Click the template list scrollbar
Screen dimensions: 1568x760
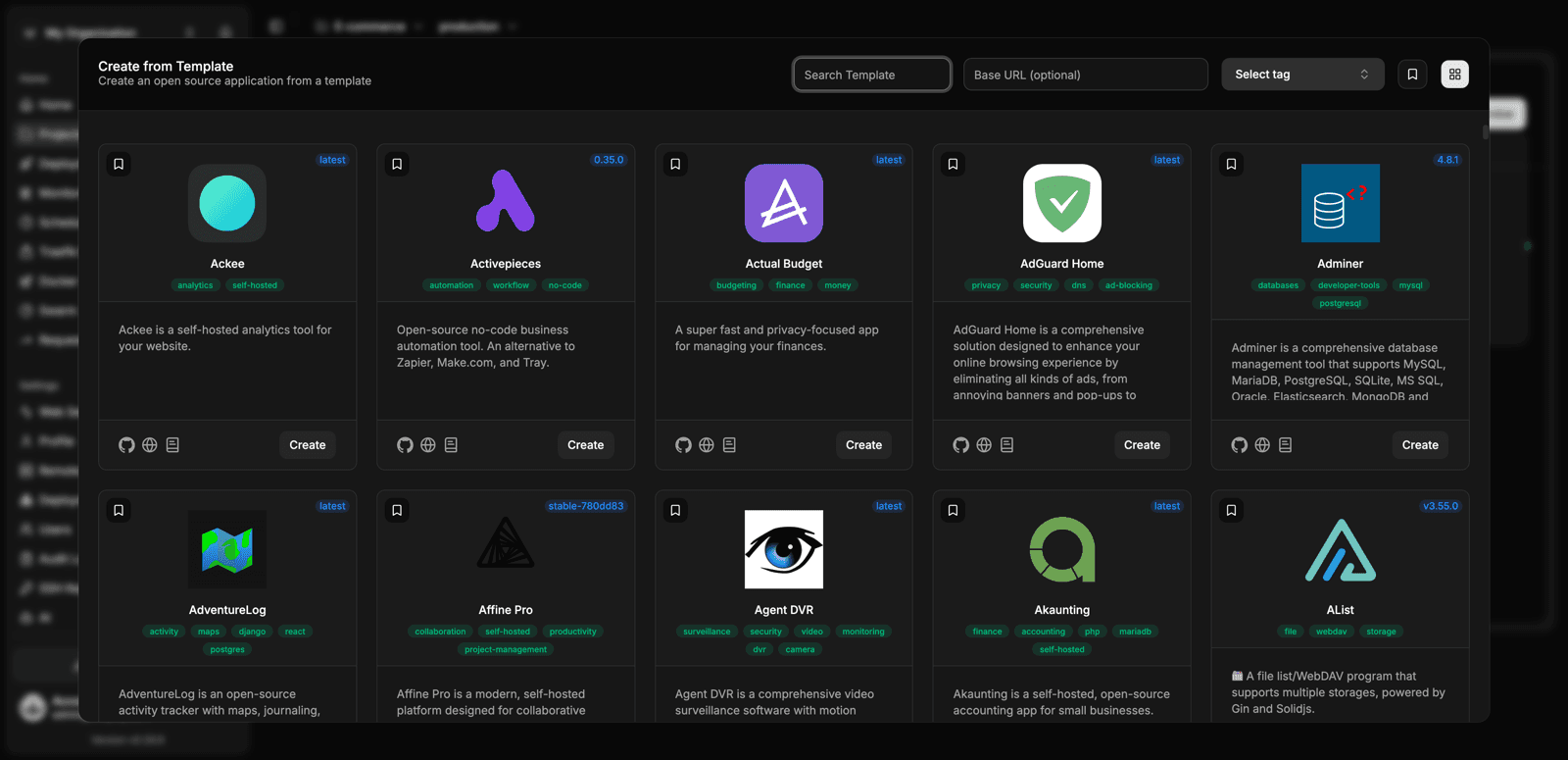click(1486, 132)
